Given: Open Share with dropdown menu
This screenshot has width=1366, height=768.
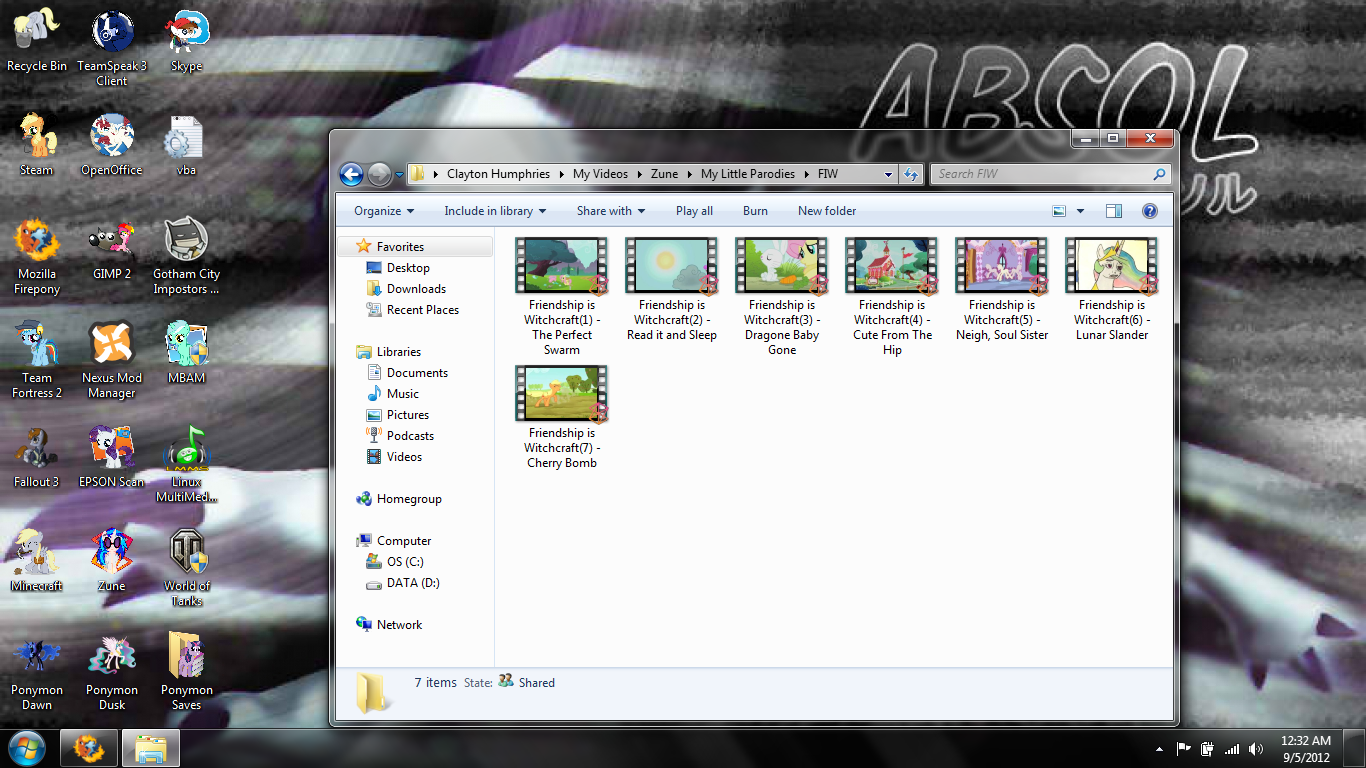Looking at the screenshot, I should click(610, 211).
